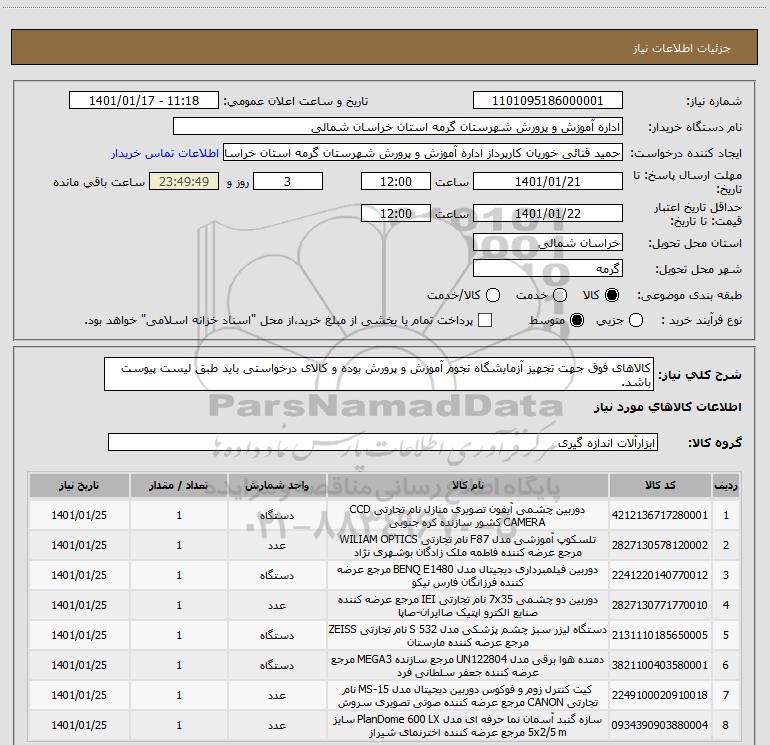Viewport: 770px width, 745px height.
Task: Click the remaining time countdown 23:49:49
Action: pos(184,182)
